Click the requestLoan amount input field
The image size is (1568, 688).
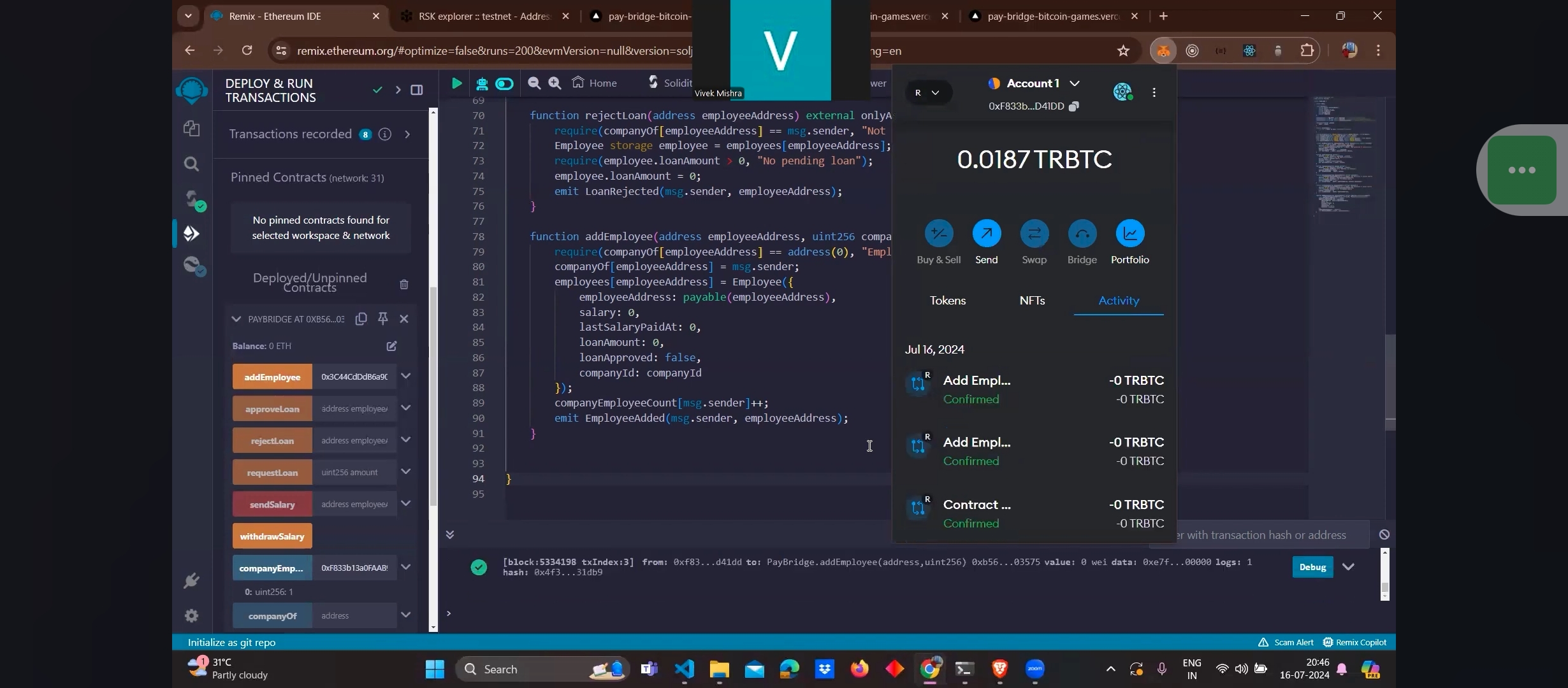coord(354,473)
